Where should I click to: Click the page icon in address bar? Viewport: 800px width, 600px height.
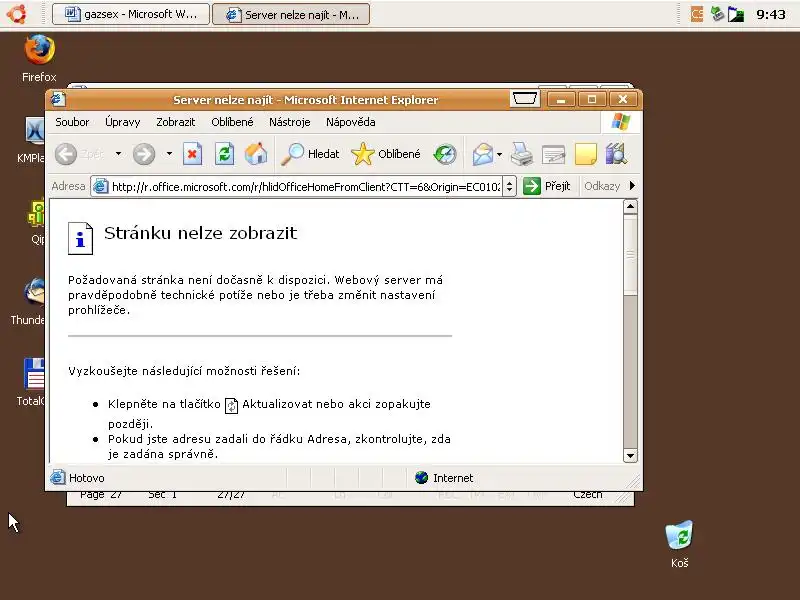(x=101, y=186)
